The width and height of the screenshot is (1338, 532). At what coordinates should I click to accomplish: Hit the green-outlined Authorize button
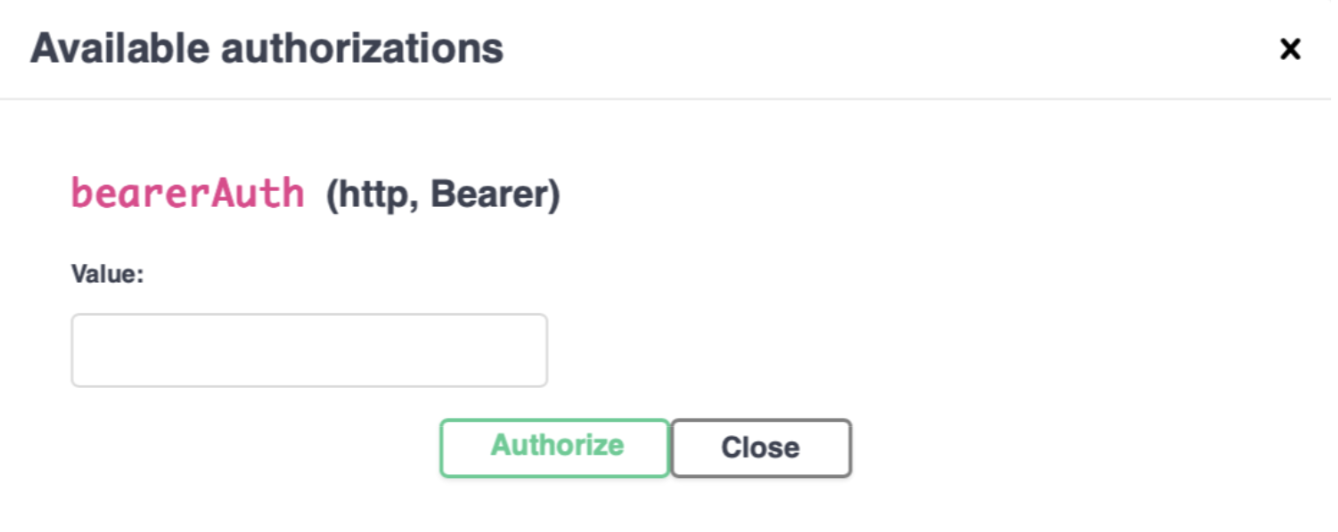pyautogui.click(x=555, y=447)
